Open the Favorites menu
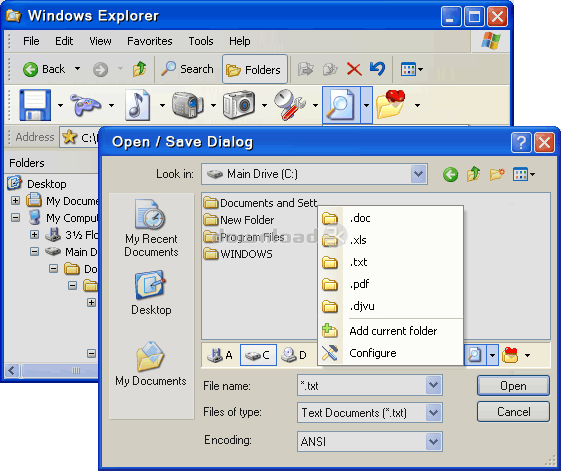Screen dimensions: 561x471 (x=150, y=41)
